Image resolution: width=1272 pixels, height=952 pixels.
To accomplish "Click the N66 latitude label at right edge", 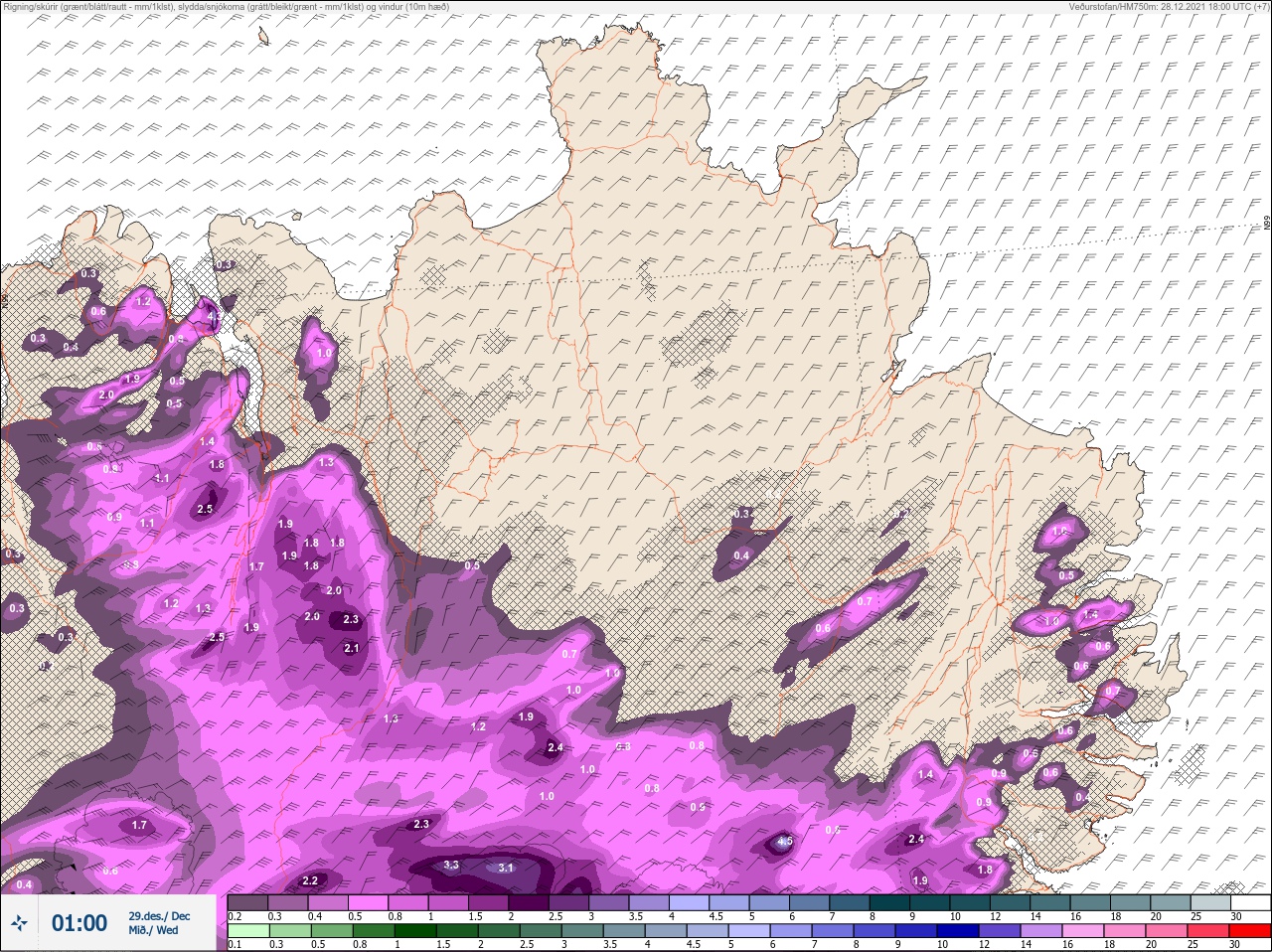I will point(1267,225).
